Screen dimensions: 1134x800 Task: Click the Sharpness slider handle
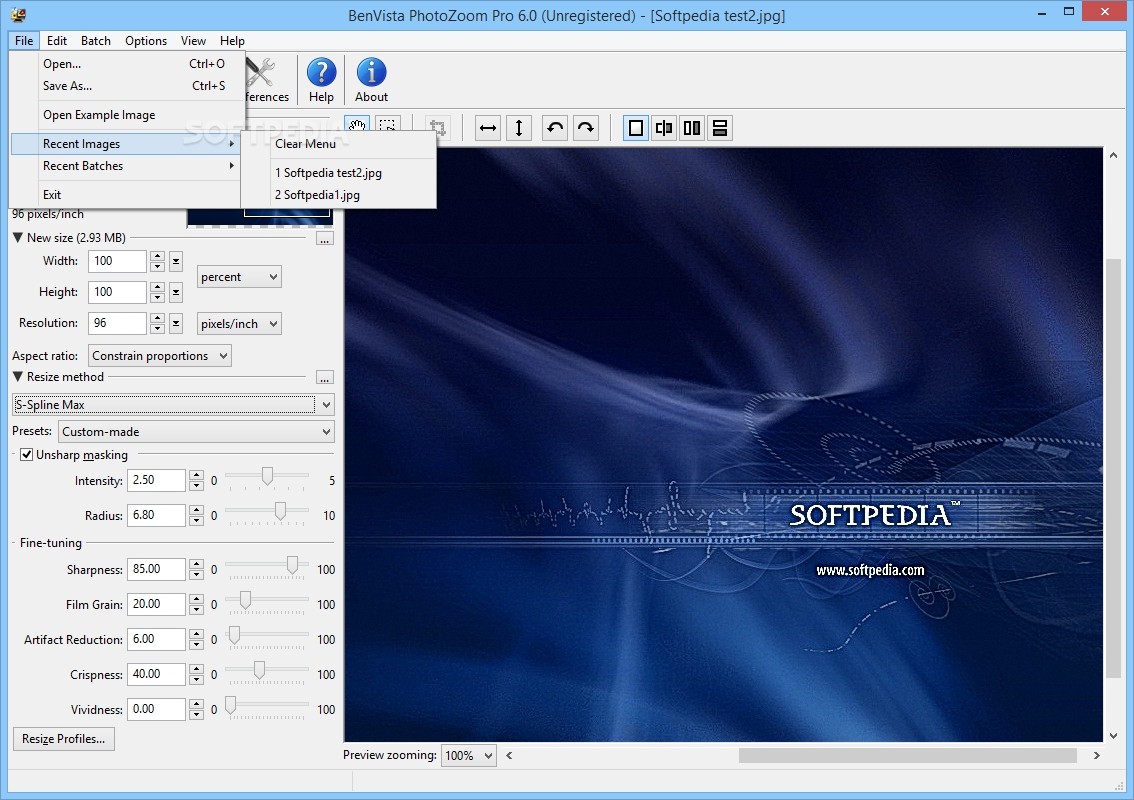coord(292,565)
